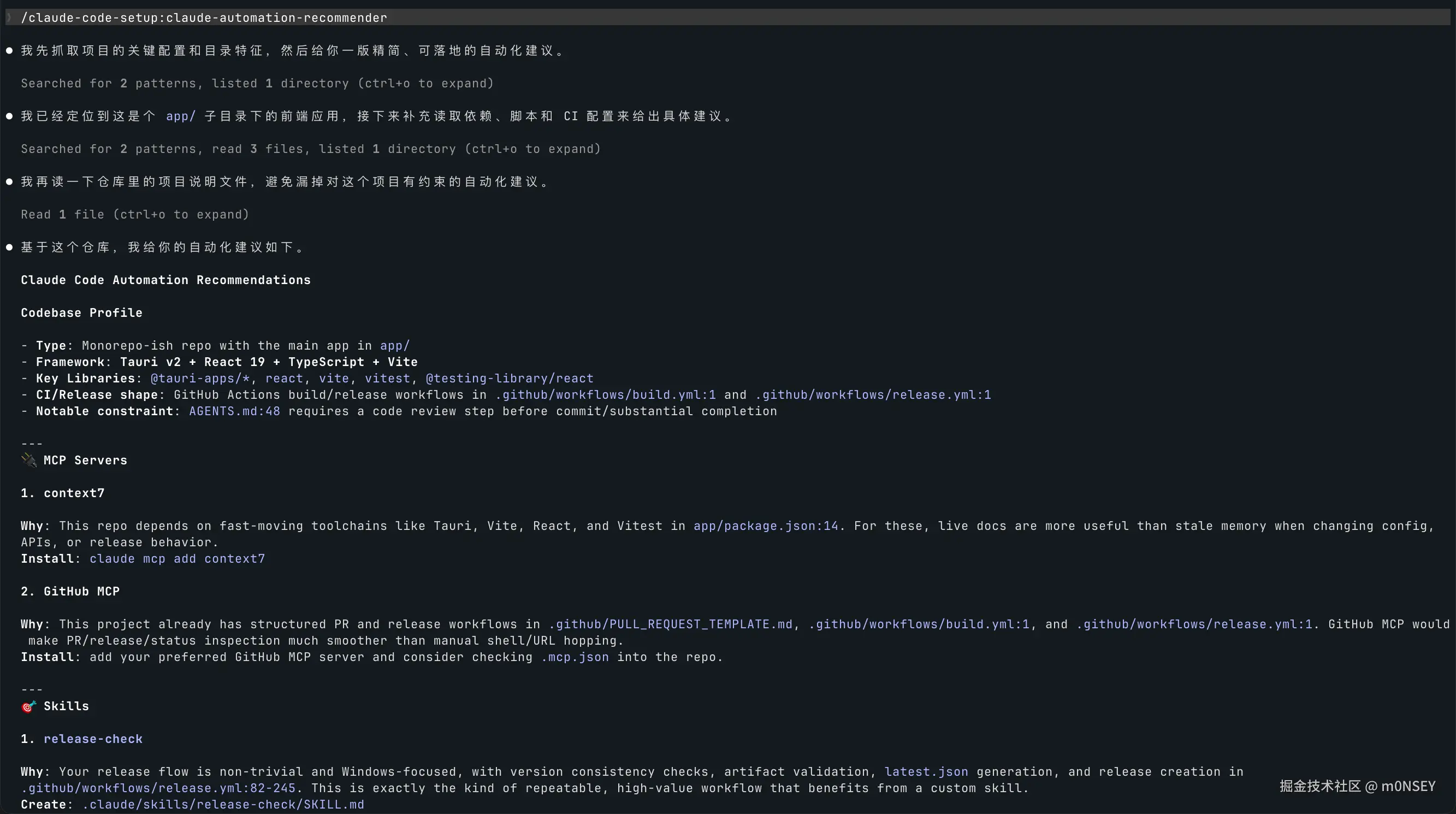Open .github/PULL_REQUEST_TEMPLATE.md reference
The image size is (1456, 814).
(670, 624)
